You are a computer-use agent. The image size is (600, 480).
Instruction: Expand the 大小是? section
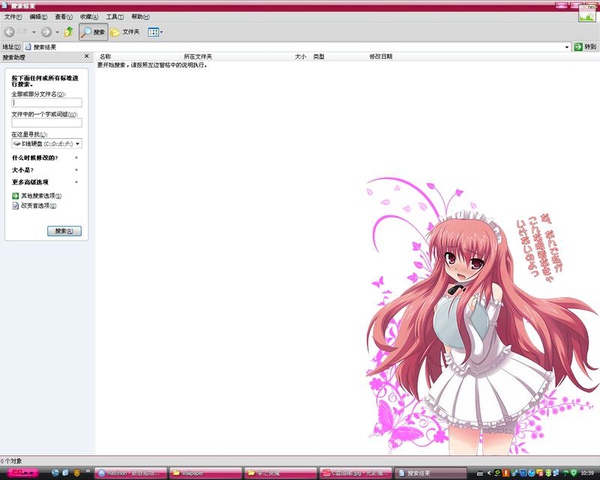pyautogui.click(x=45, y=170)
